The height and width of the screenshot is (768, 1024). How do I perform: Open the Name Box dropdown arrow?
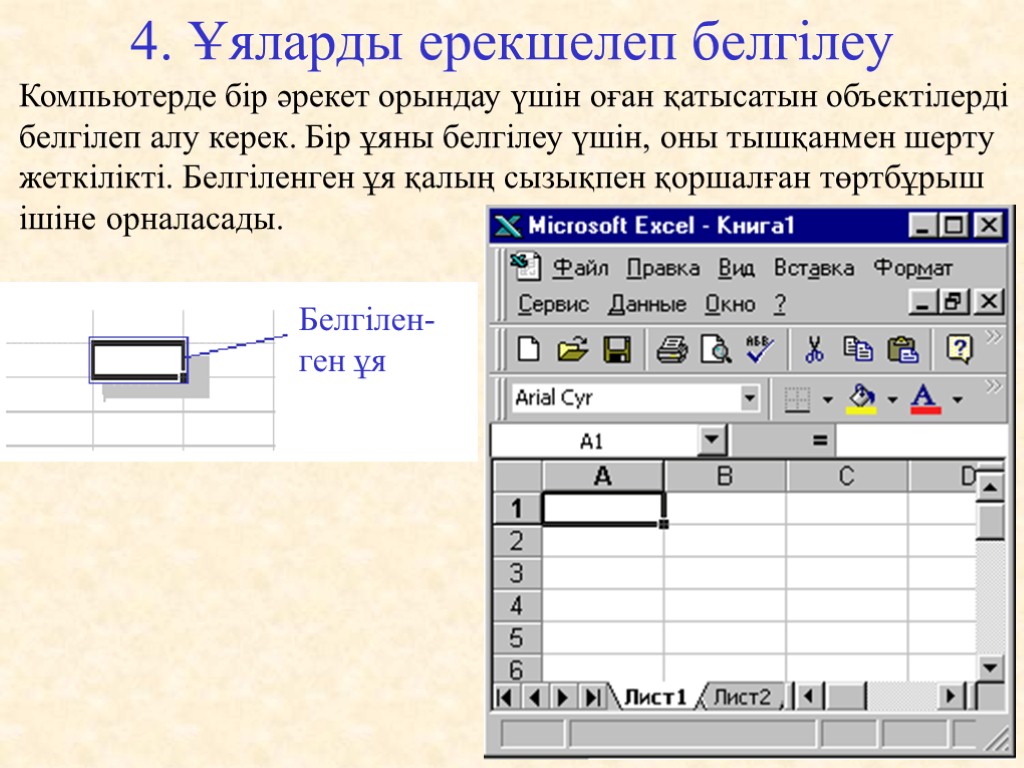[712, 441]
